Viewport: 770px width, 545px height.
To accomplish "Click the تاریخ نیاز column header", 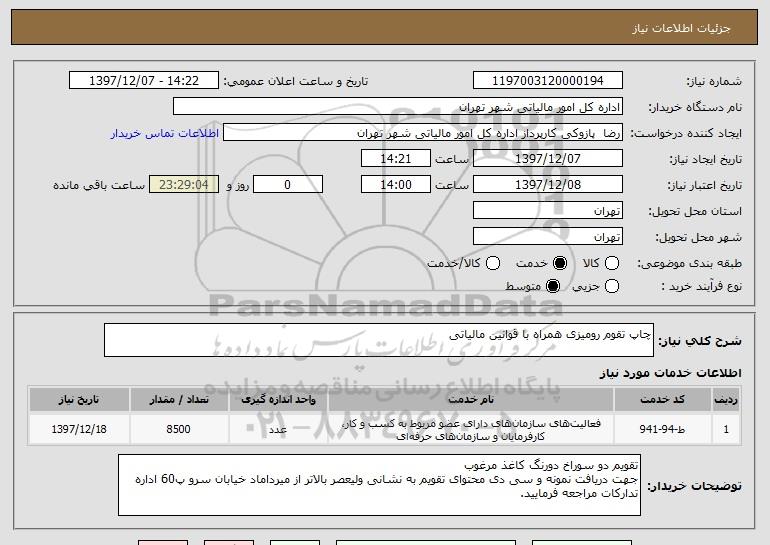I will [79, 400].
